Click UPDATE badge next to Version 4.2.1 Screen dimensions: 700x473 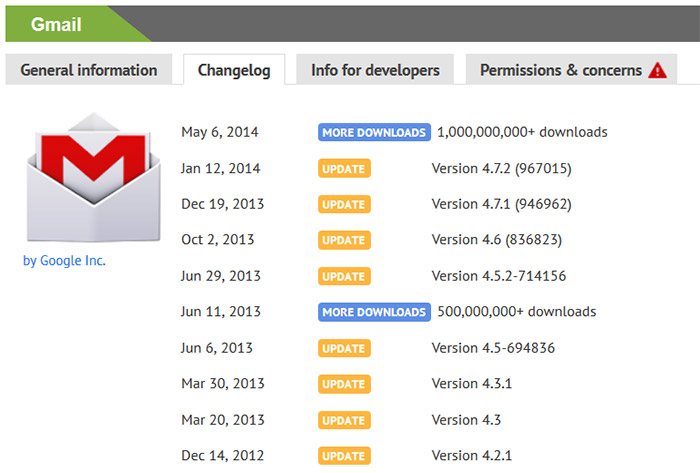coord(344,456)
